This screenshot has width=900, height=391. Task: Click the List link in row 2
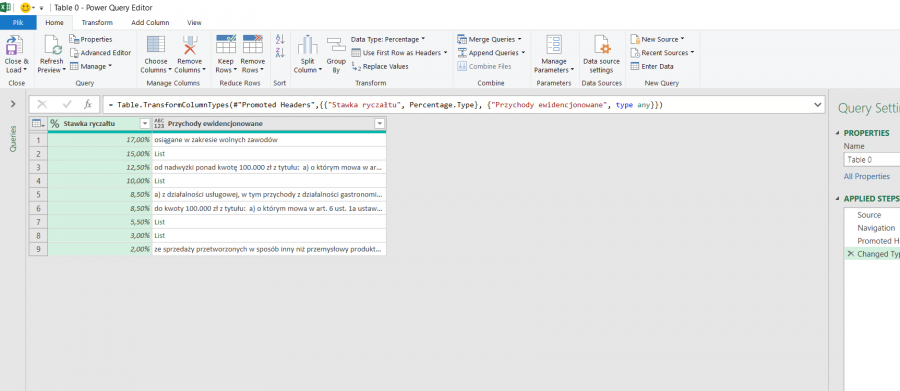point(160,153)
